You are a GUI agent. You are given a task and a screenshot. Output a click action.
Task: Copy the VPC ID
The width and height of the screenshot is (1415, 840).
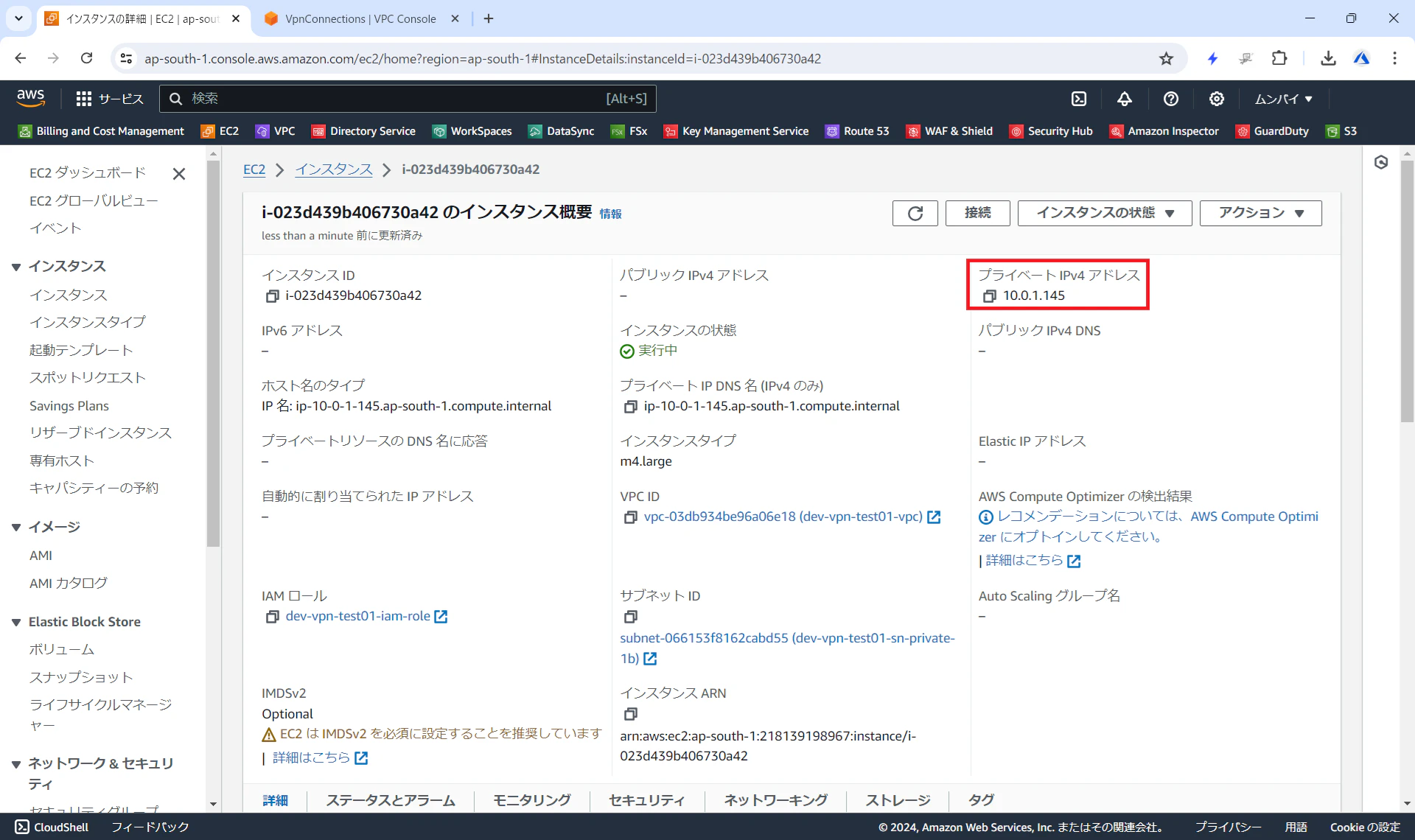click(630, 517)
